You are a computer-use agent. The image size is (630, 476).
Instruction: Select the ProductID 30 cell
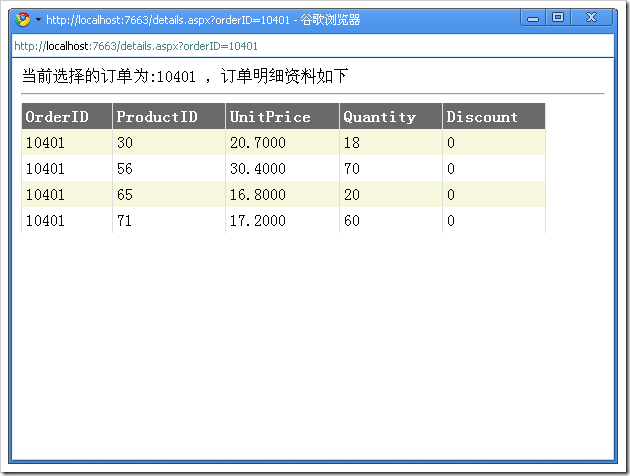tap(125, 143)
